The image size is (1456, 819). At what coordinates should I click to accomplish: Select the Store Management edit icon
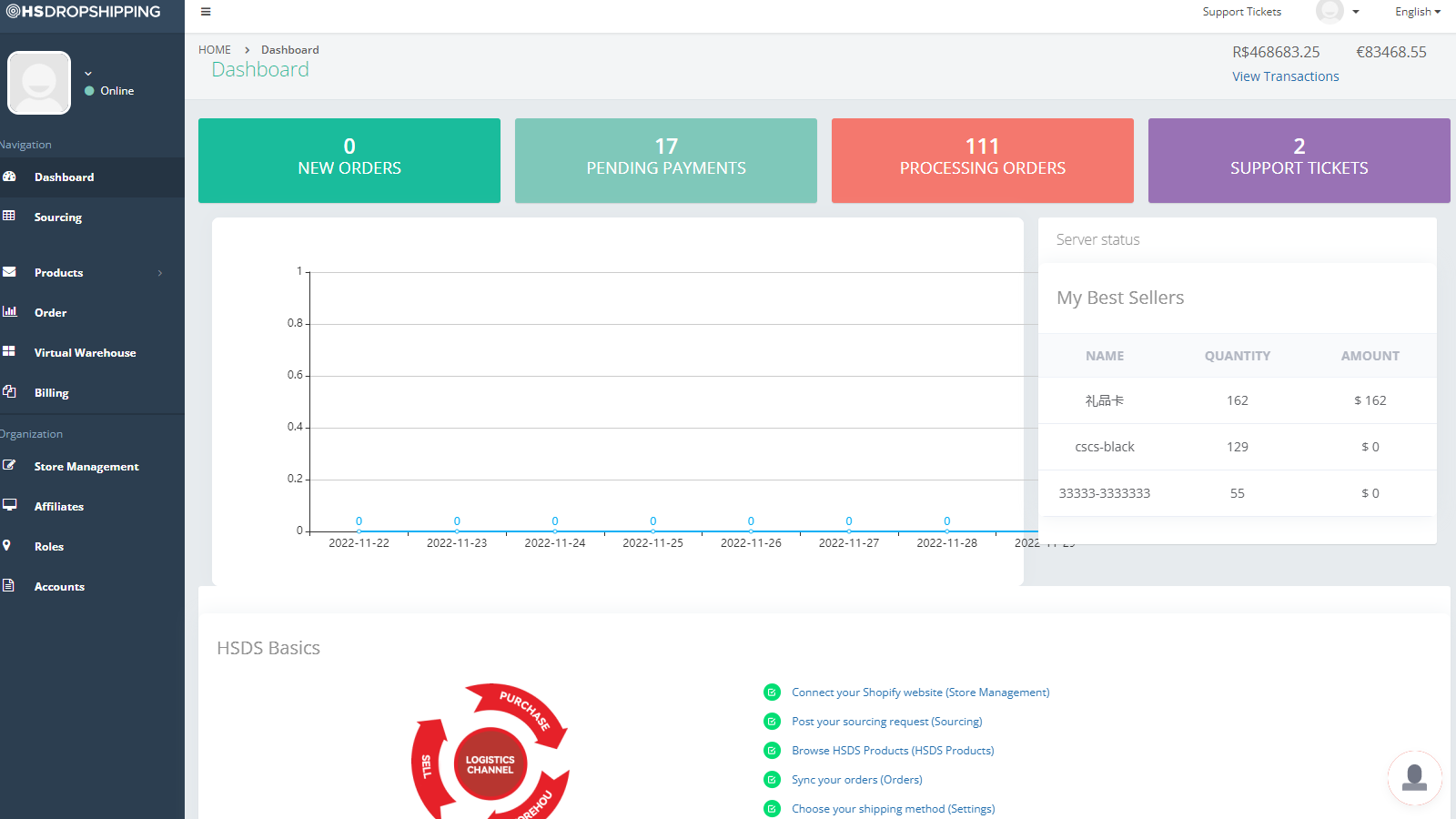(x=9, y=465)
